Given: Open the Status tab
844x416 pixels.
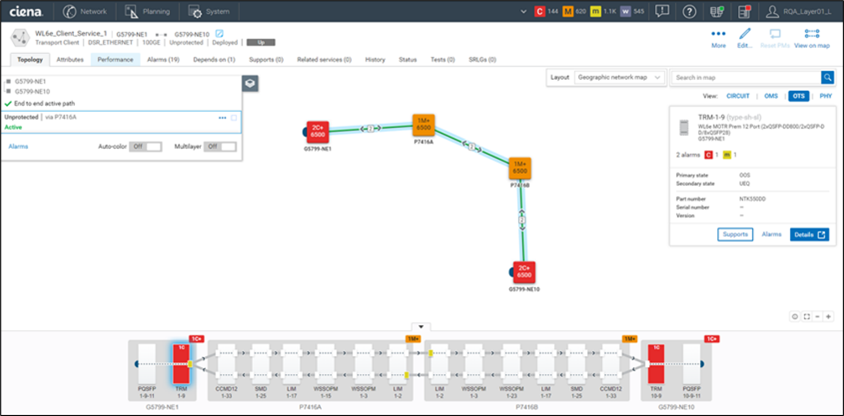Looking at the screenshot, I should pyautogui.click(x=407, y=60).
